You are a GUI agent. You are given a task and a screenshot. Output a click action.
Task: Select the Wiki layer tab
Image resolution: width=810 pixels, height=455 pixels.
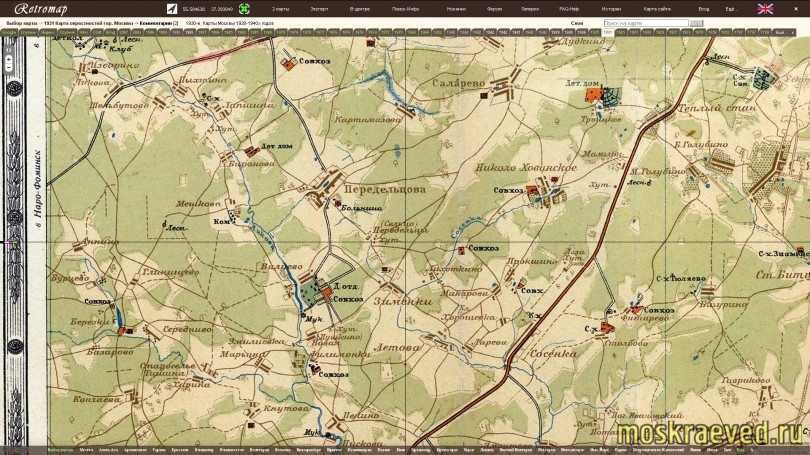point(84,32)
